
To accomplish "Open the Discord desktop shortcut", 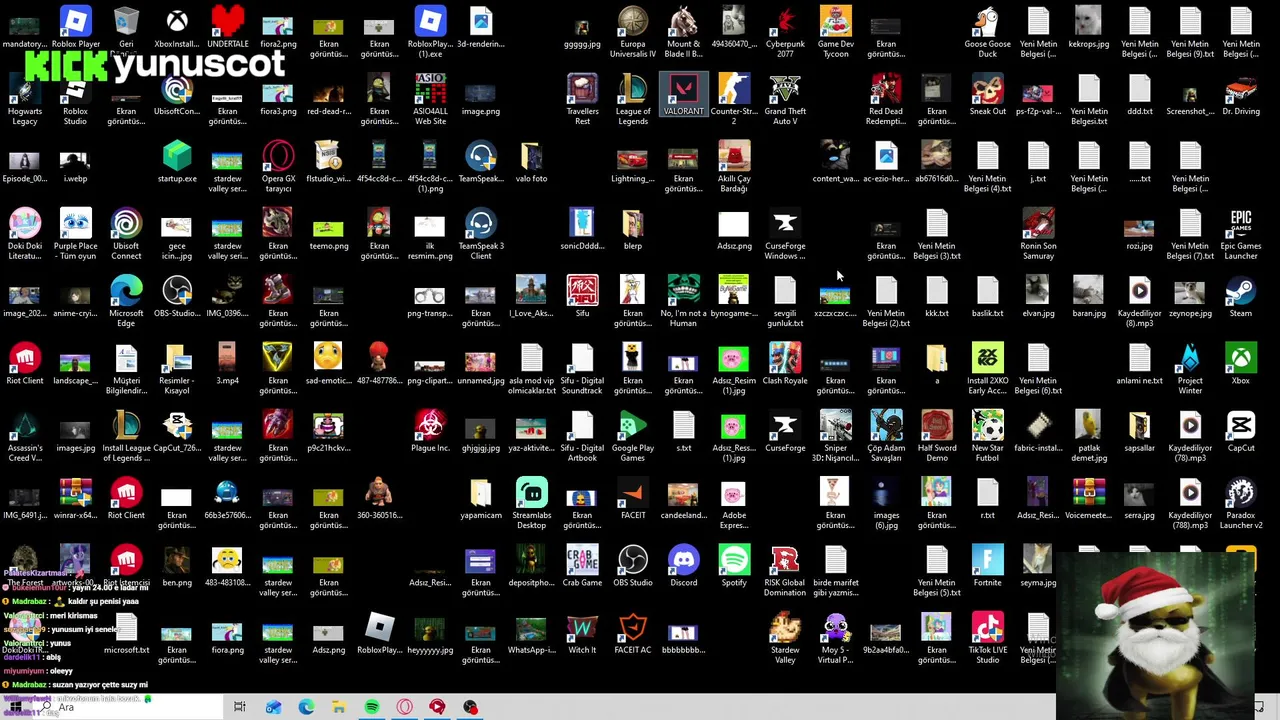I will click(x=684, y=566).
